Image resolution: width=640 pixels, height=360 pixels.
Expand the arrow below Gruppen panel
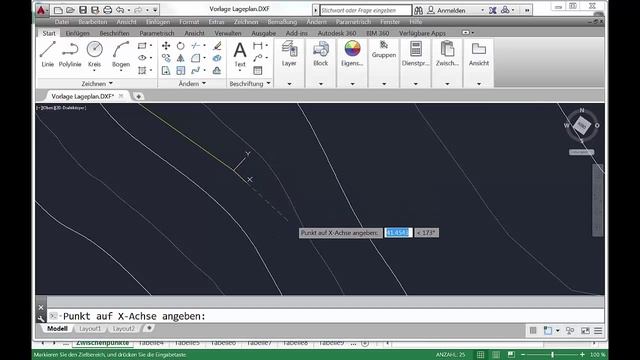[384, 84]
